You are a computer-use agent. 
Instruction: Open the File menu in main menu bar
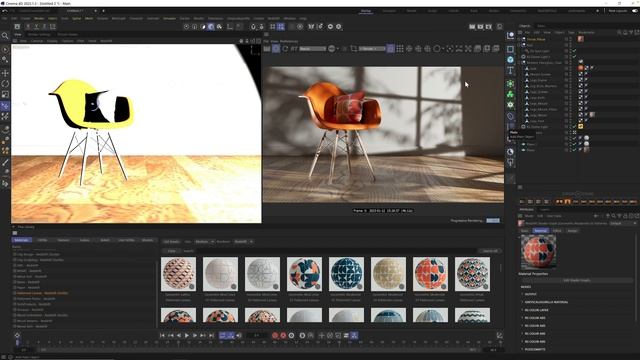coord(5,18)
